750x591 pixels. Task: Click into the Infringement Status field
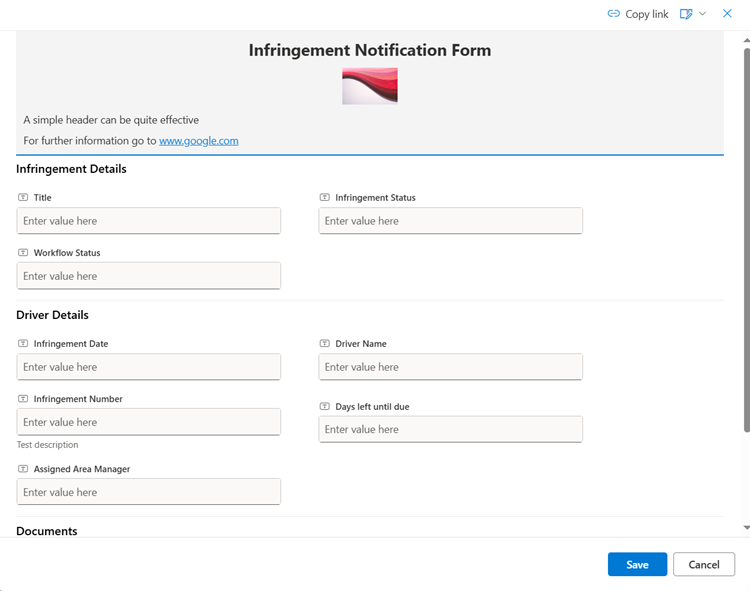[450, 221]
